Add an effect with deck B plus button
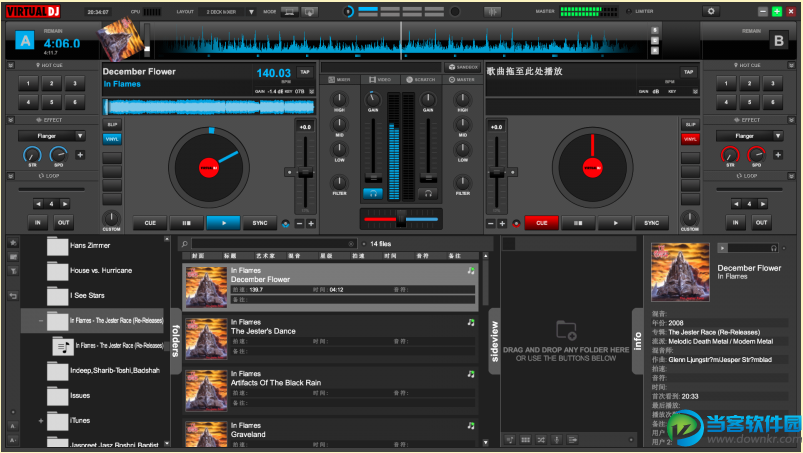 (x=778, y=155)
